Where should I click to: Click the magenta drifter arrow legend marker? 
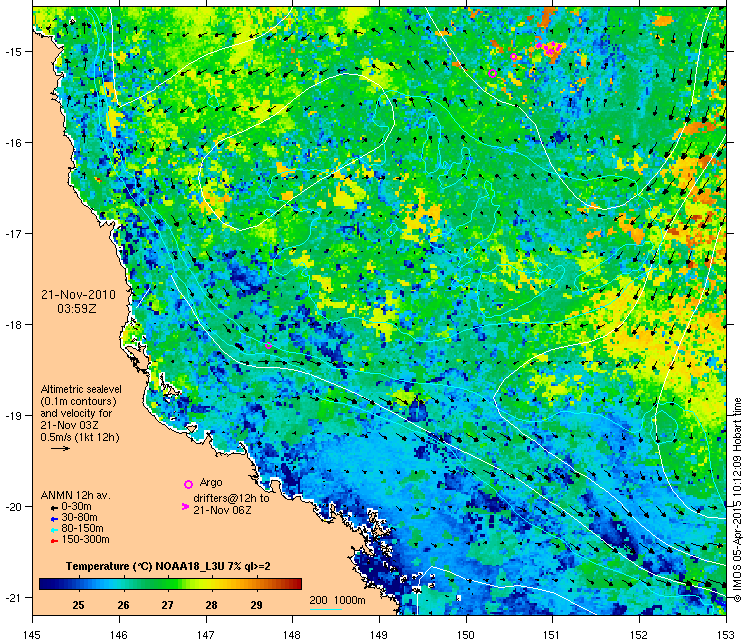pyautogui.click(x=185, y=507)
